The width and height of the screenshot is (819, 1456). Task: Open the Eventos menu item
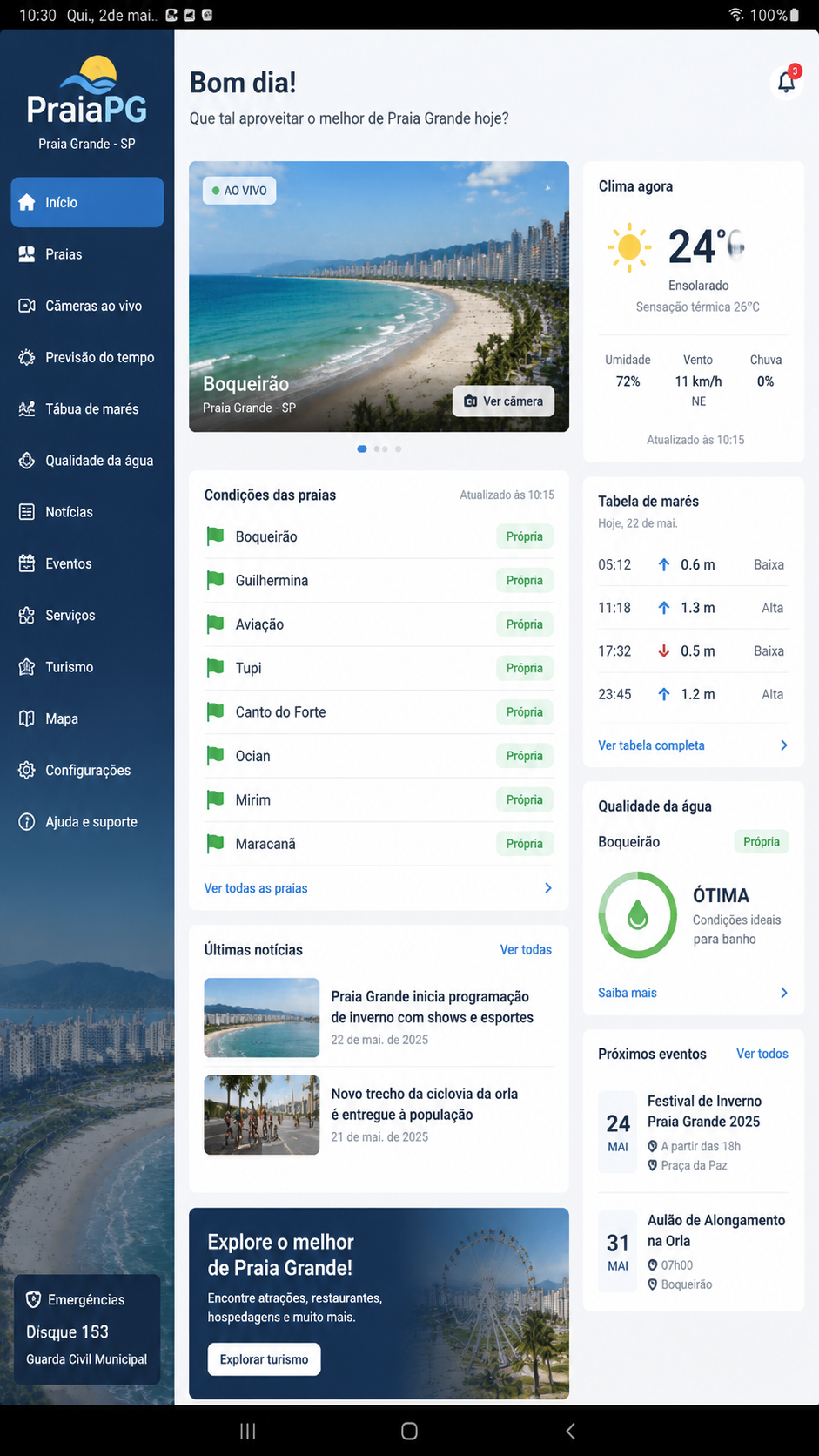(87, 563)
